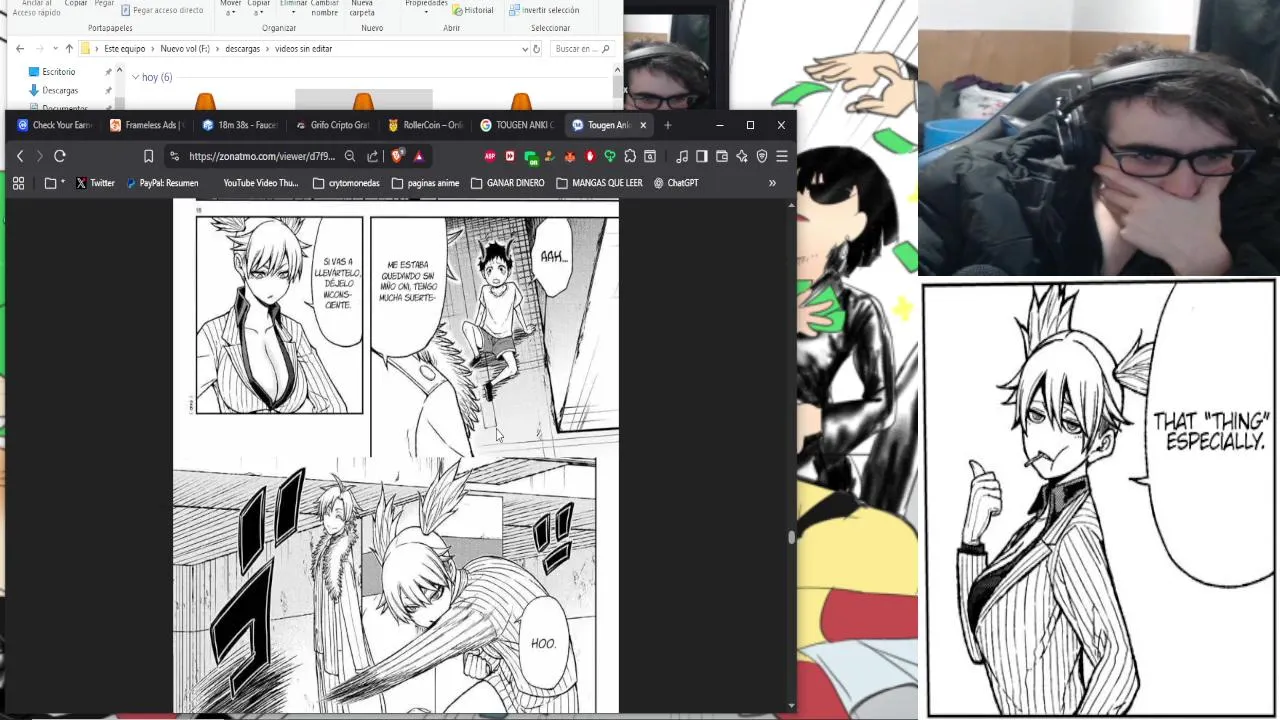Switch to Frameless Ads tab
The height and width of the screenshot is (720, 1280).
[147, 125]
